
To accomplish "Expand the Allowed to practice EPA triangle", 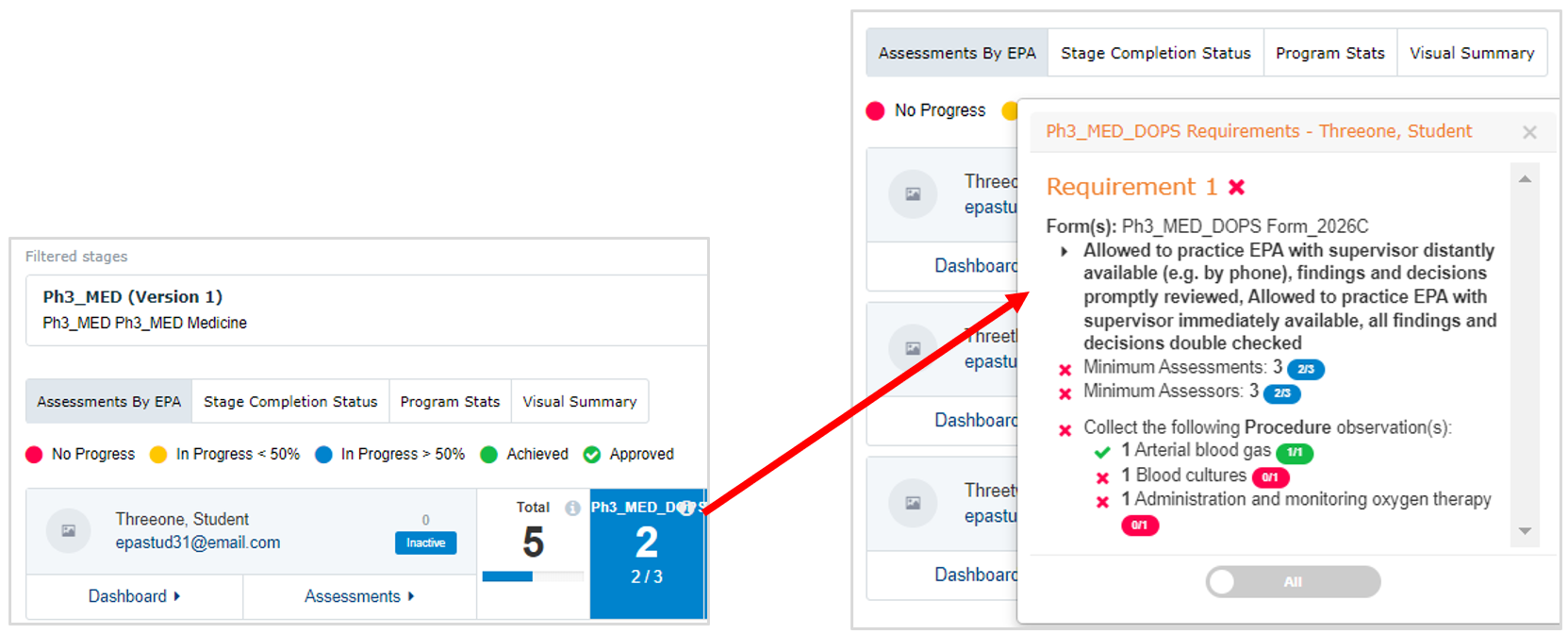I will [1065, 252].
